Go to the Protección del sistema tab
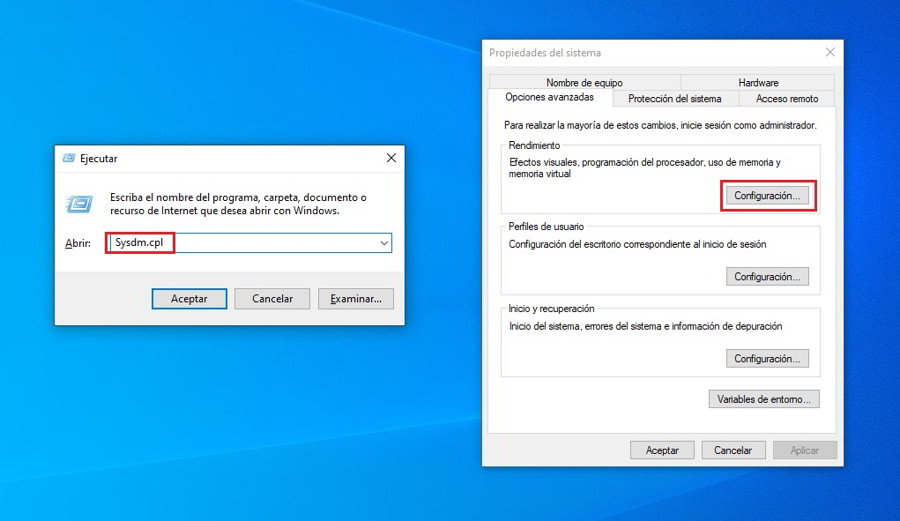Viewport: 900px width, 521px height. [674, 99]
